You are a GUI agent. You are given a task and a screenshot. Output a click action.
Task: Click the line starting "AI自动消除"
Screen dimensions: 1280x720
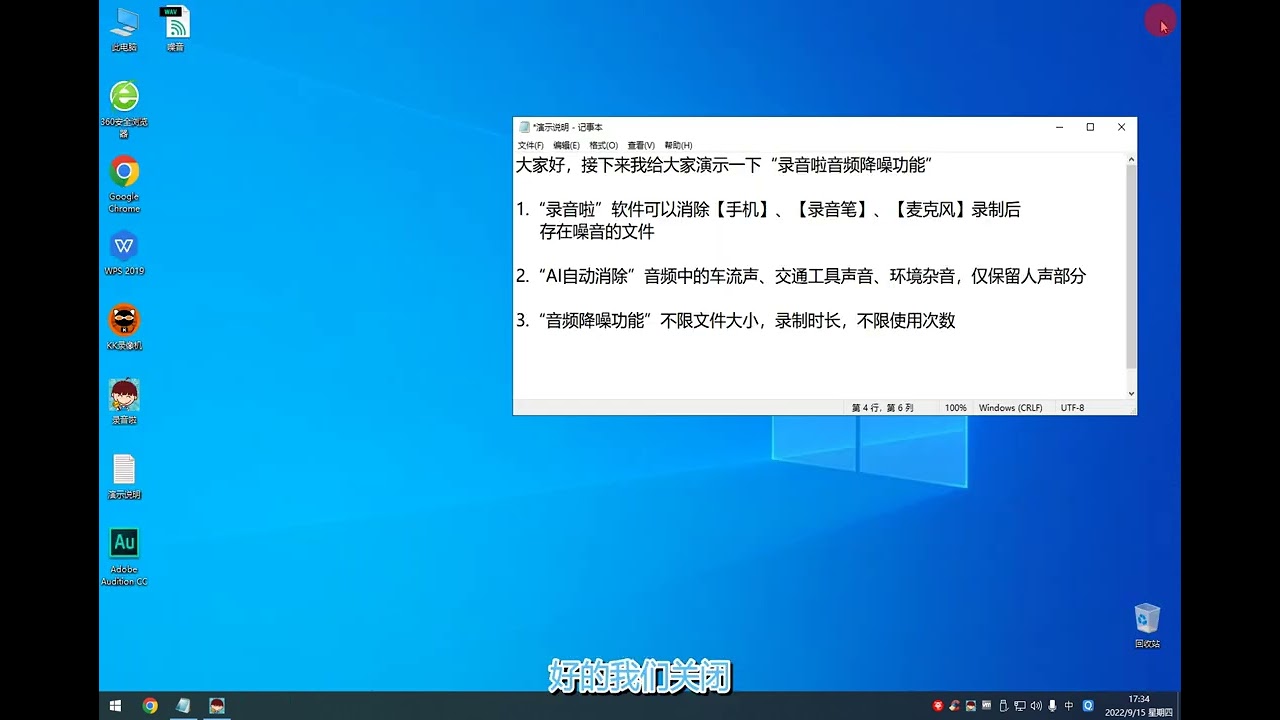801,276
